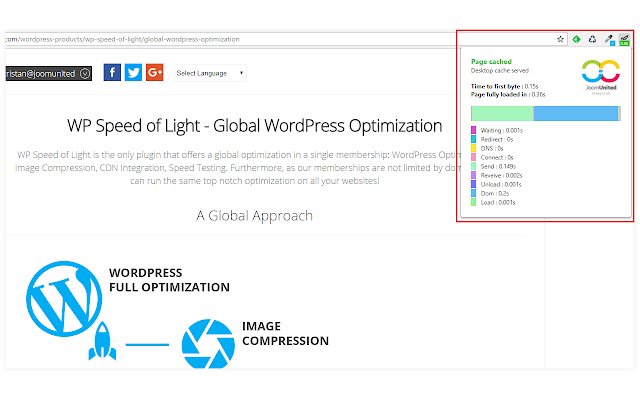
Task: Click the yellow DNS color swatch
Action: tap(473, 148)
